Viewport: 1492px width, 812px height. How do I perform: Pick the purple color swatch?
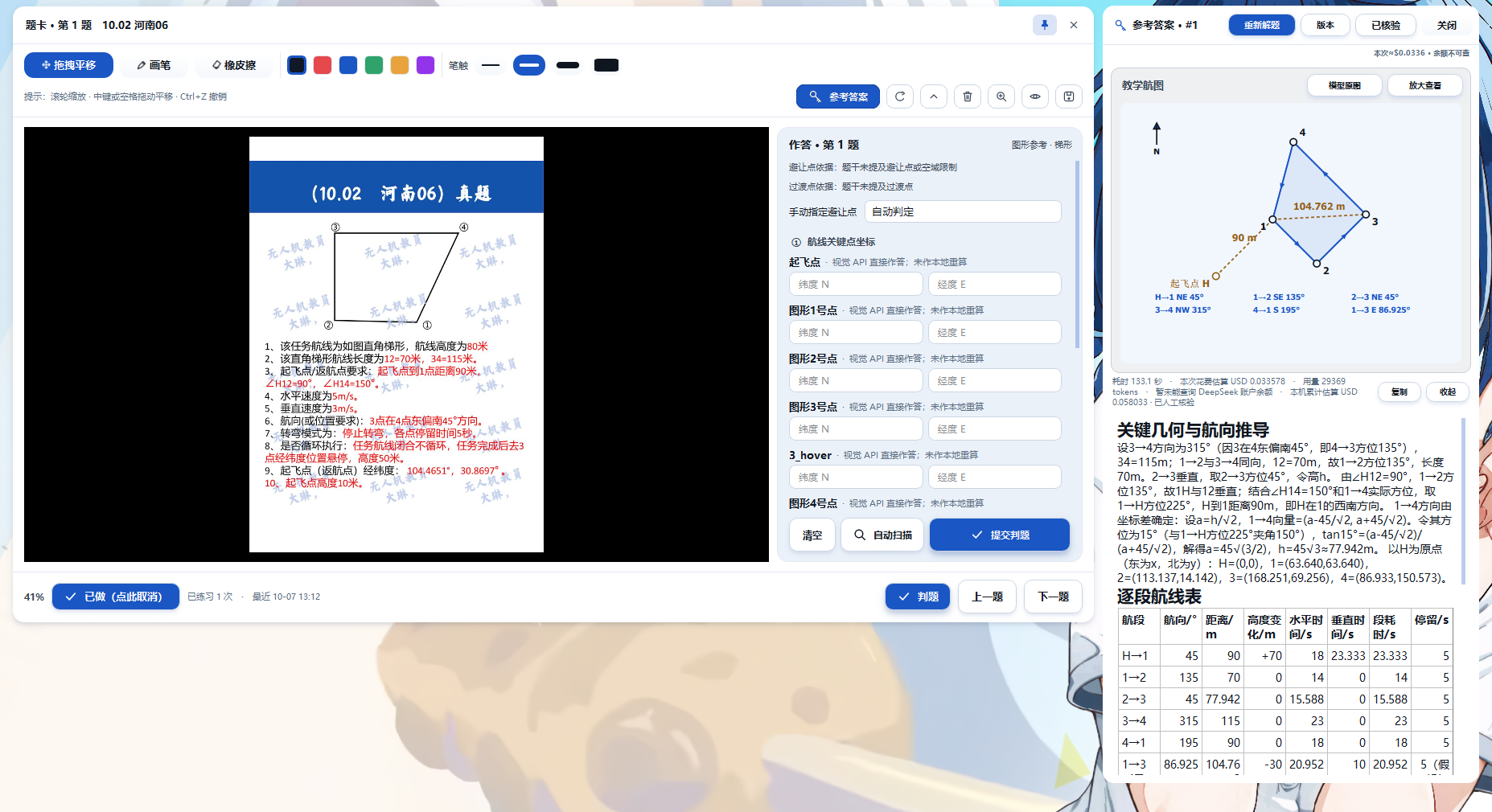pyautogui.click(x=425, y=65)
